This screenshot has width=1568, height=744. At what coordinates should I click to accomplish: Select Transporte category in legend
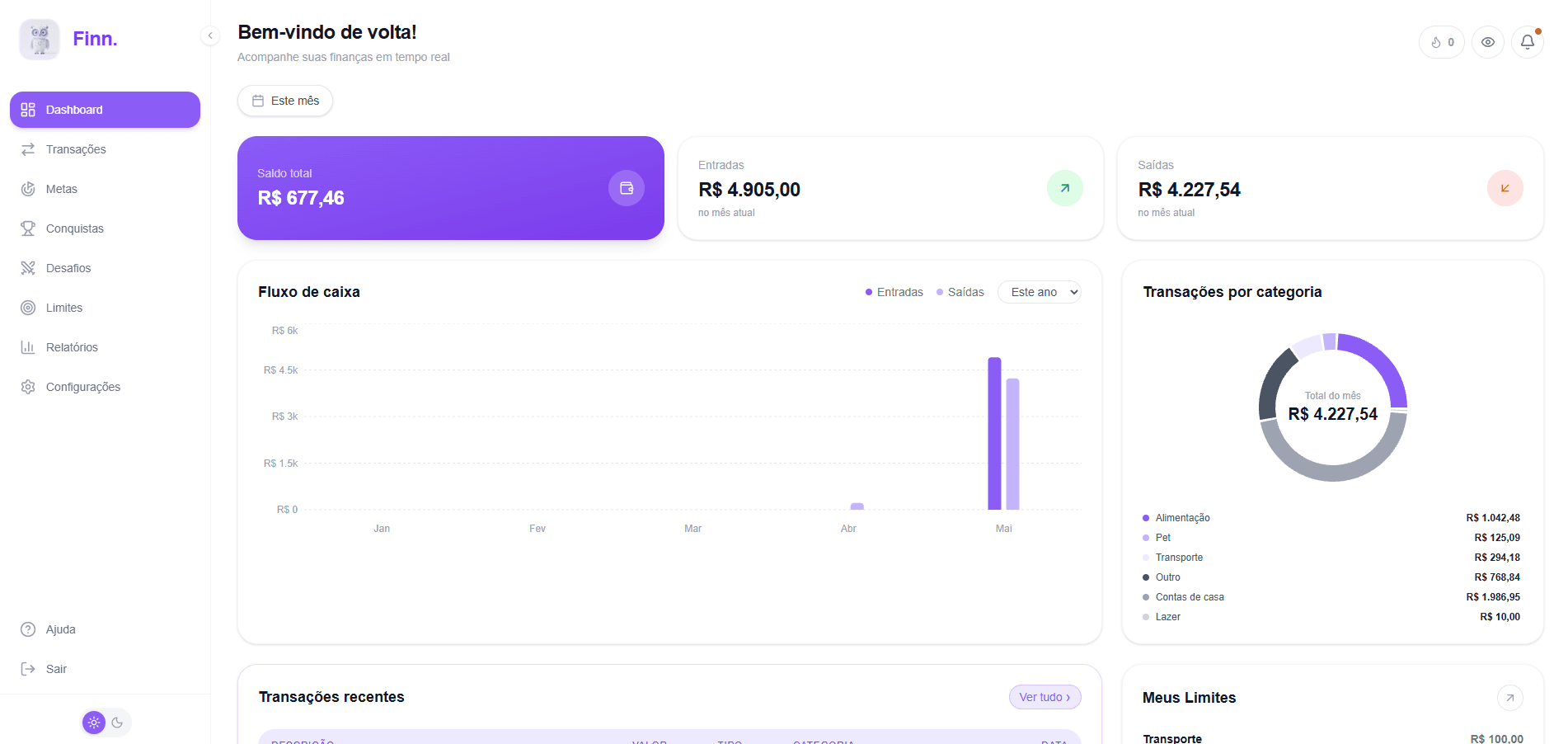coord(1331,558)
